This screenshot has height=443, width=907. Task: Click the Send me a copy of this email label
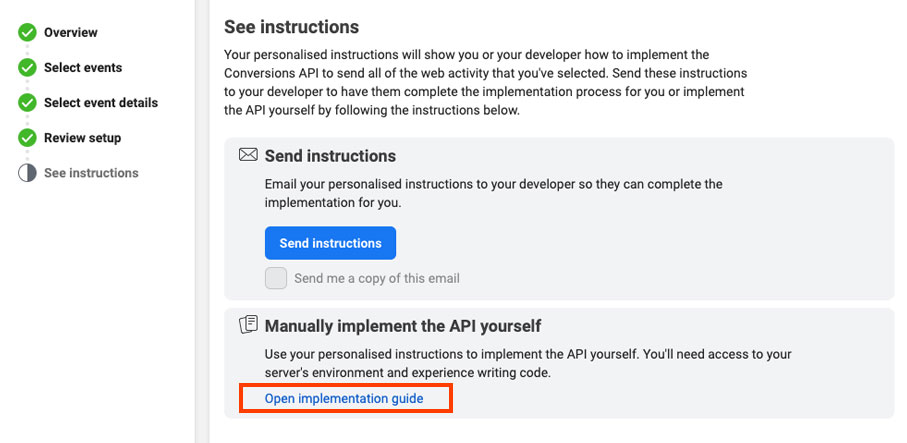coord(377,278)
